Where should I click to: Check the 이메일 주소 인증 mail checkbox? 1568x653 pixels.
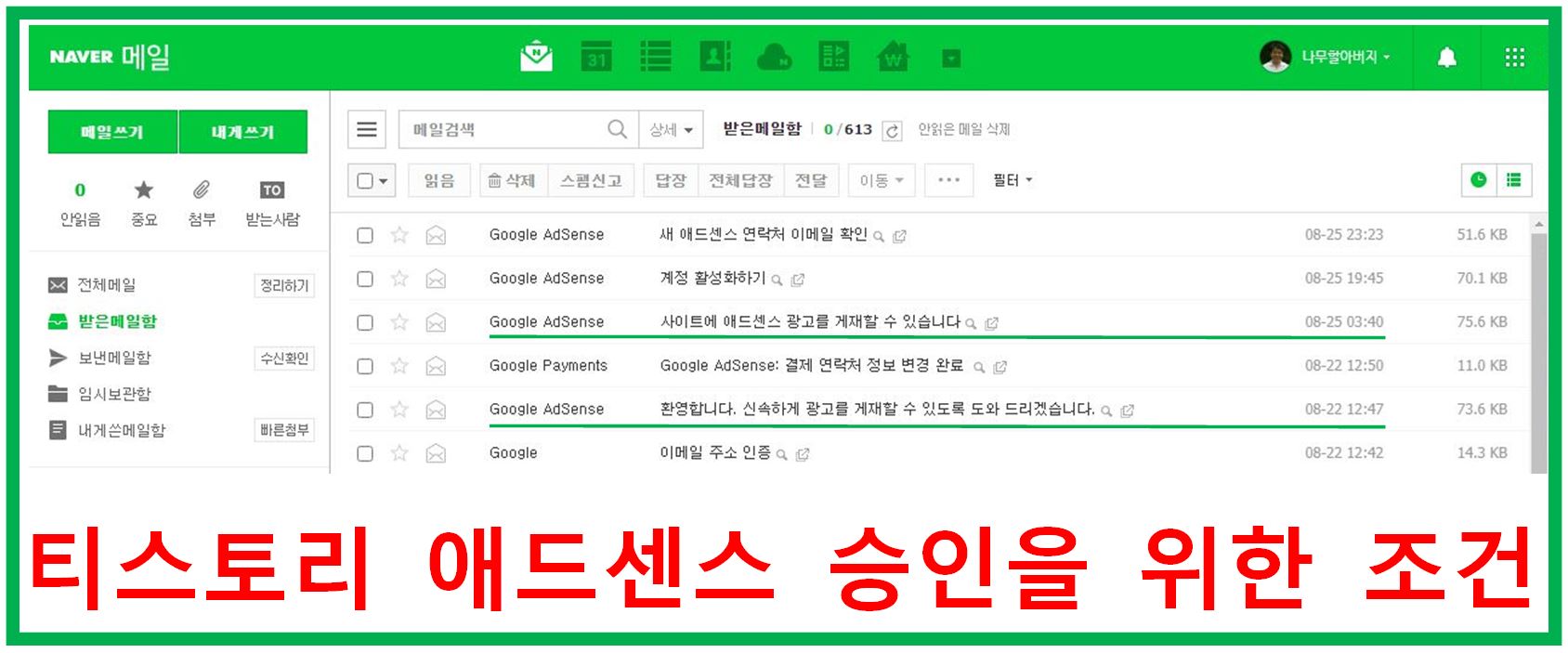pyautogui.click(x=365, y=453)
